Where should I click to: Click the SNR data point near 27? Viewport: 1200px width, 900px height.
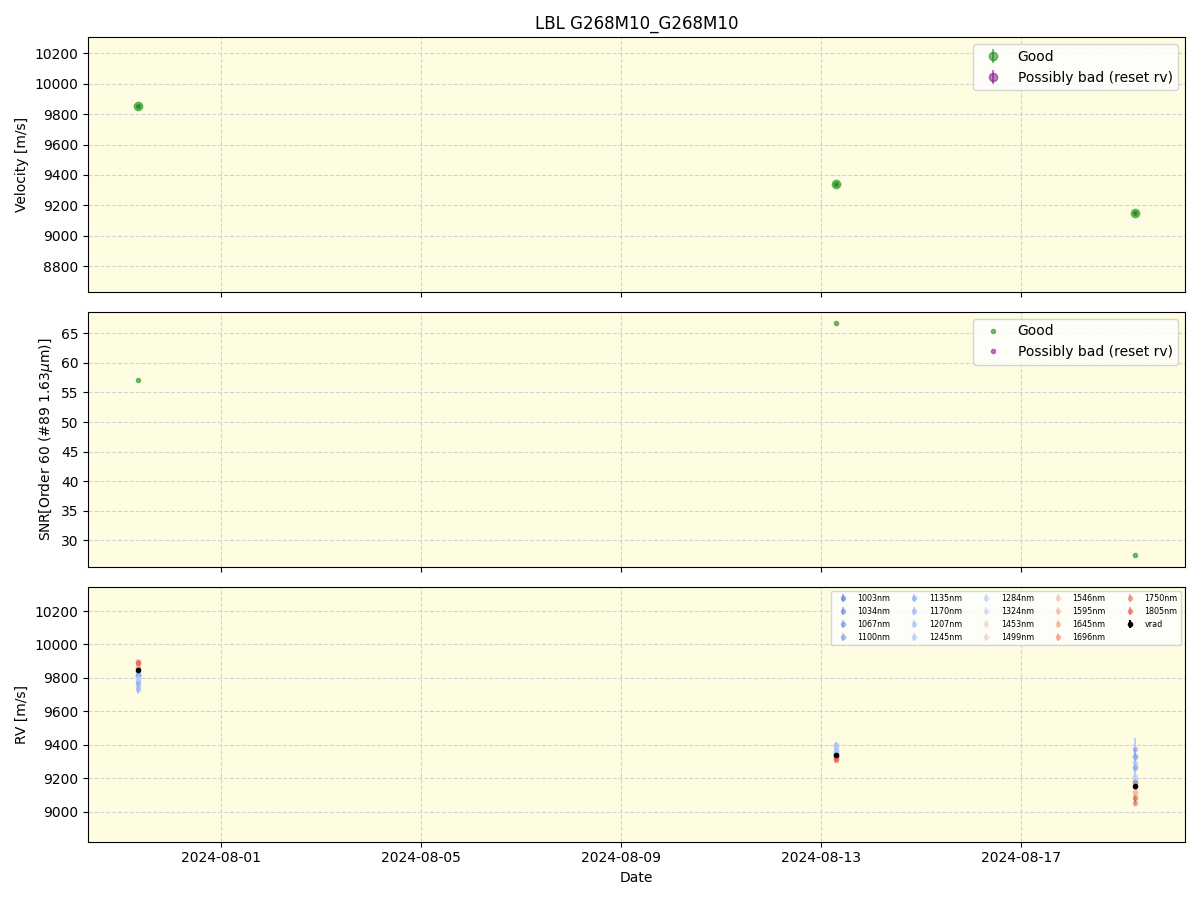click(1135, 555)
